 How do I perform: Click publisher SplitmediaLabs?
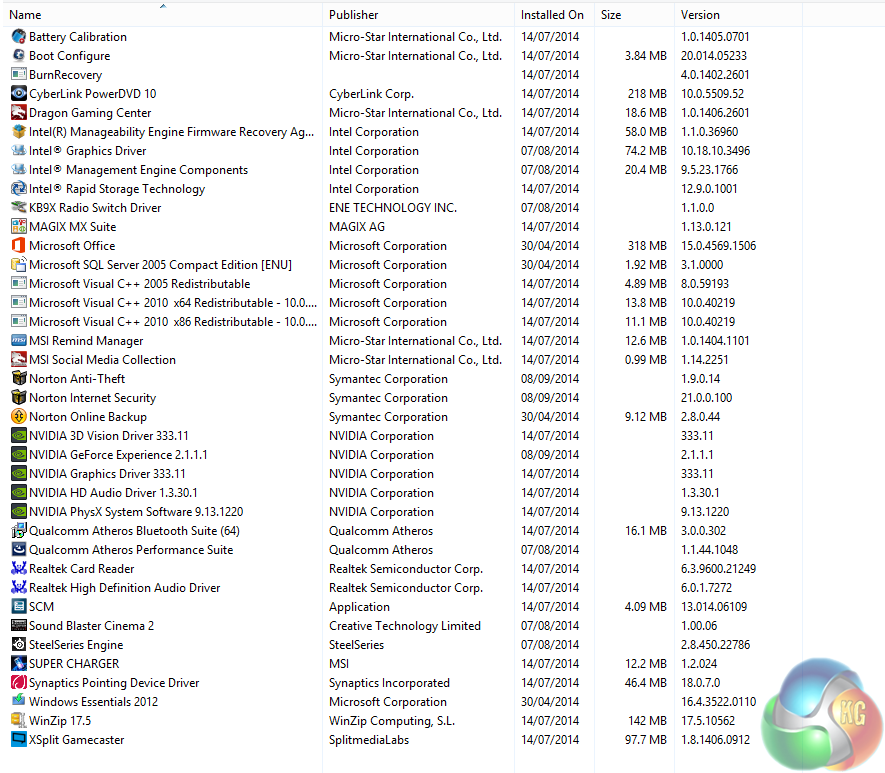coord(369,740)
